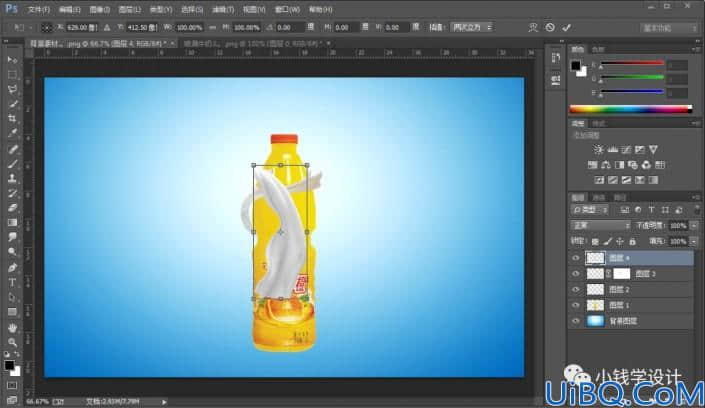Select the Gradient tool
Image resolution: width=705 pixels, height=408 pixels.
point(12,223)
